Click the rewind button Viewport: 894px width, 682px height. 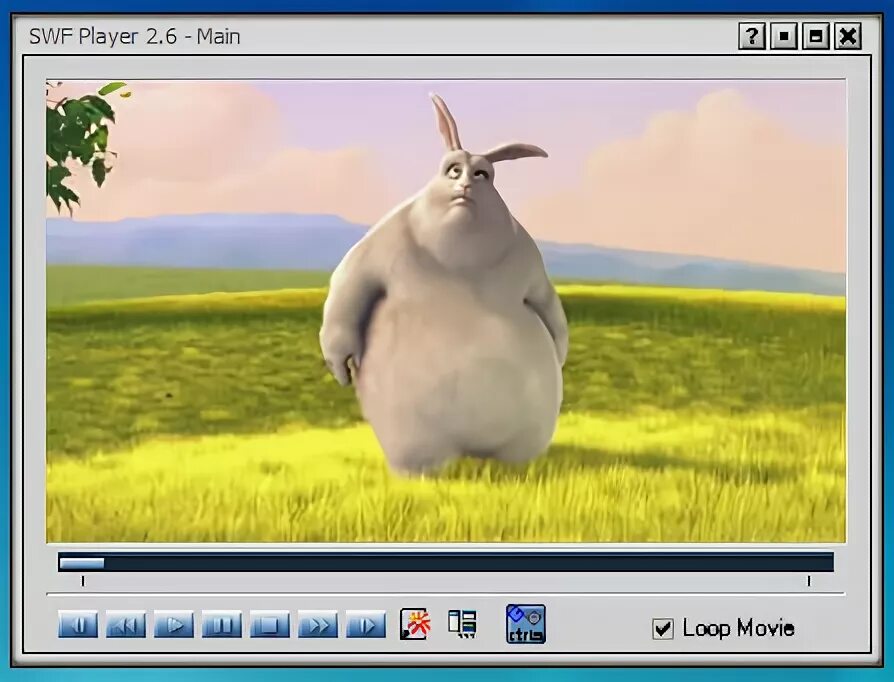coord(126,625)
